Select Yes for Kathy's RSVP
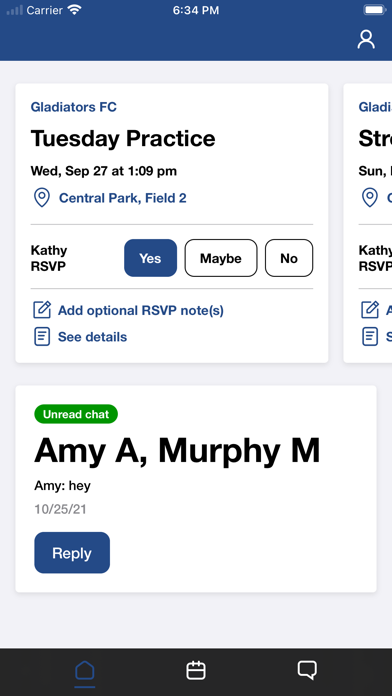 (x=150, y=258)
